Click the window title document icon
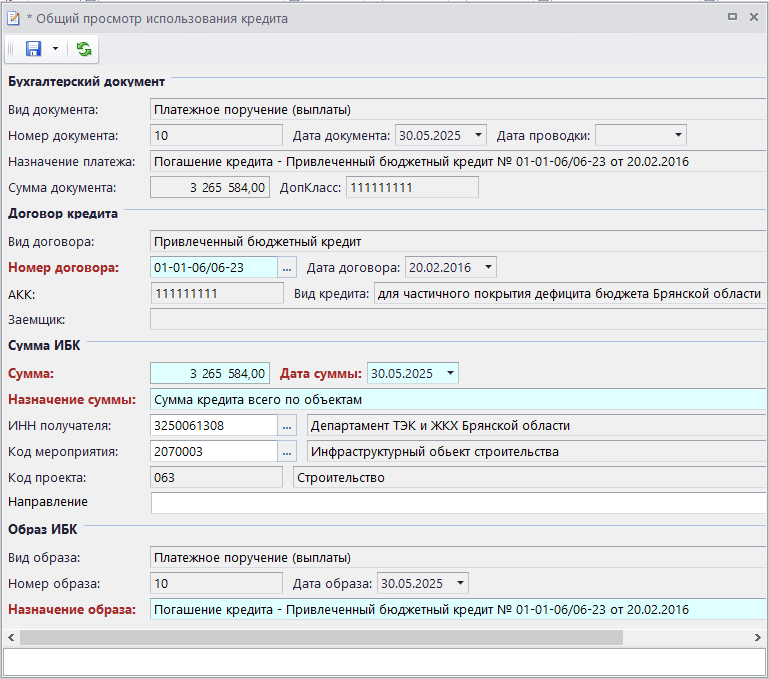 [13, 17]
